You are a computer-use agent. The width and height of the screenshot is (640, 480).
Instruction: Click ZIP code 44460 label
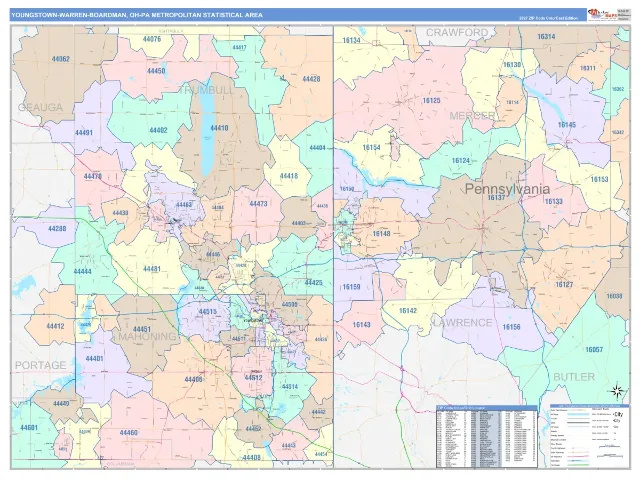pos(129,433)
